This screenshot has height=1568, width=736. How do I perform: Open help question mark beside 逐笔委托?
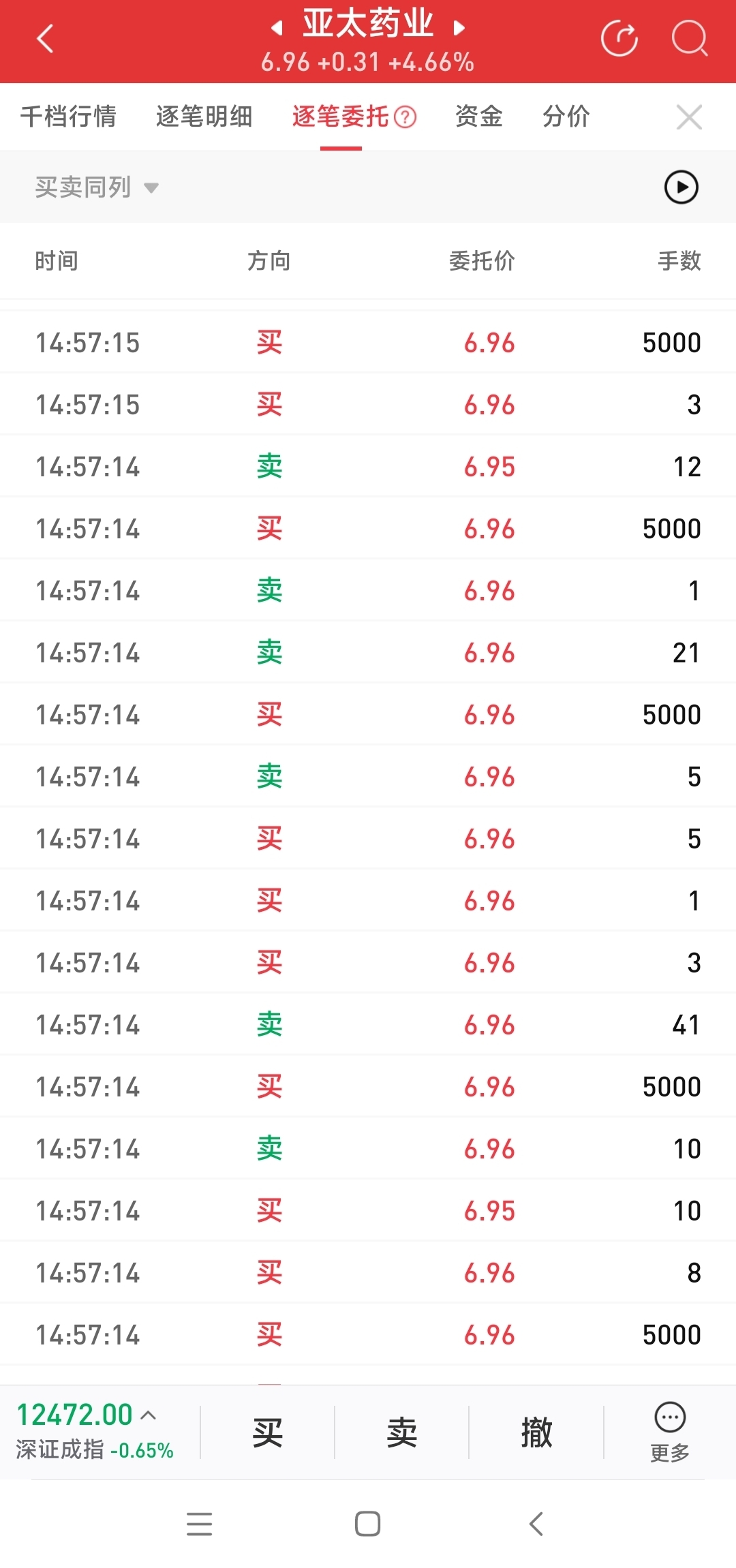point(405,117)
